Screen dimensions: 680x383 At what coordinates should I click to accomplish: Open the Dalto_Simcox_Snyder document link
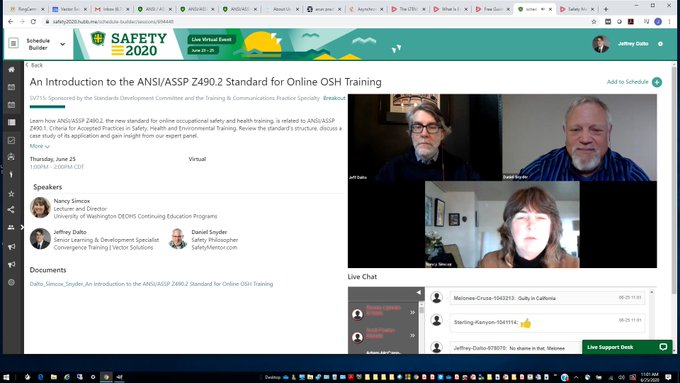click(x=151, y=284)
